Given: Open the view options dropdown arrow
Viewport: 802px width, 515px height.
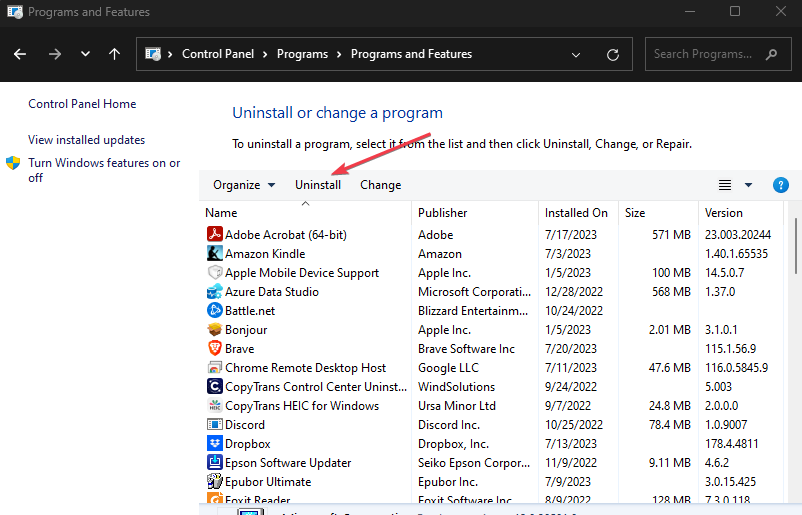Looking at the screenshot, I should pyautogui.click(x=748, y=185).
